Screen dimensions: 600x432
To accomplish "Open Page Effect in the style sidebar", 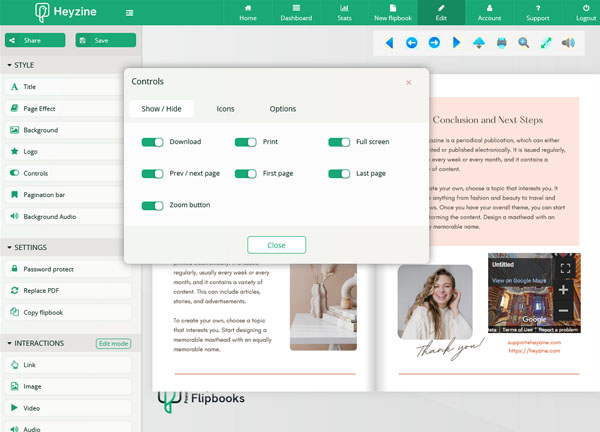I will point(40,108).
